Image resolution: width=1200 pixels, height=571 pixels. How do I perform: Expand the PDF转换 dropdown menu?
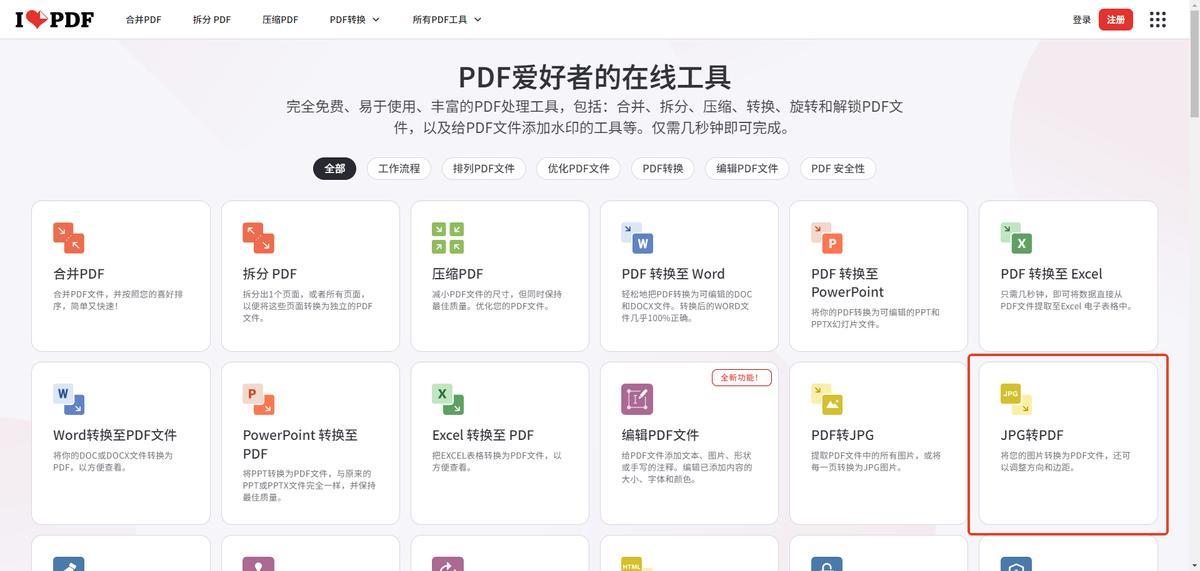tap(355, 19)
